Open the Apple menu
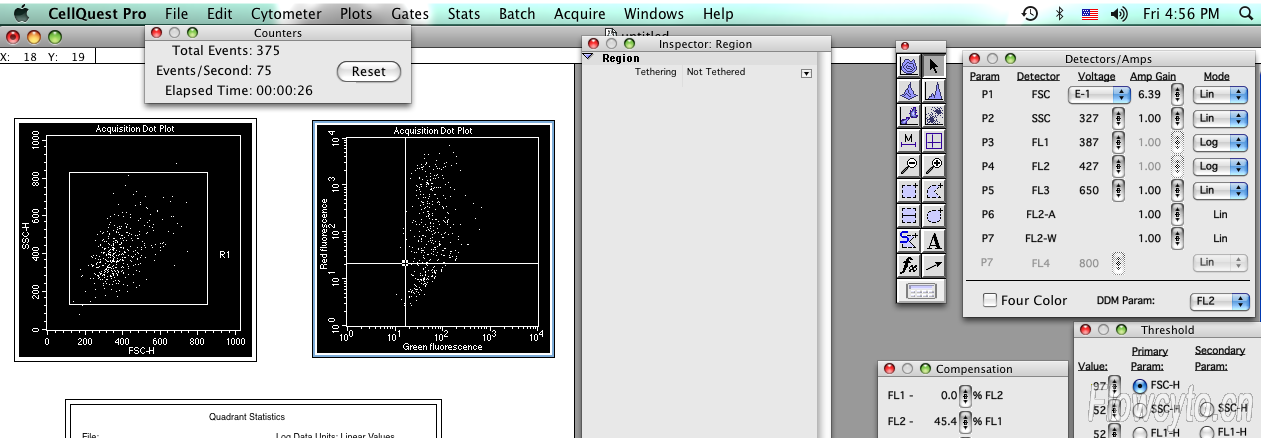The height and width of the screenshot is (438, 1261). point(21,14)
